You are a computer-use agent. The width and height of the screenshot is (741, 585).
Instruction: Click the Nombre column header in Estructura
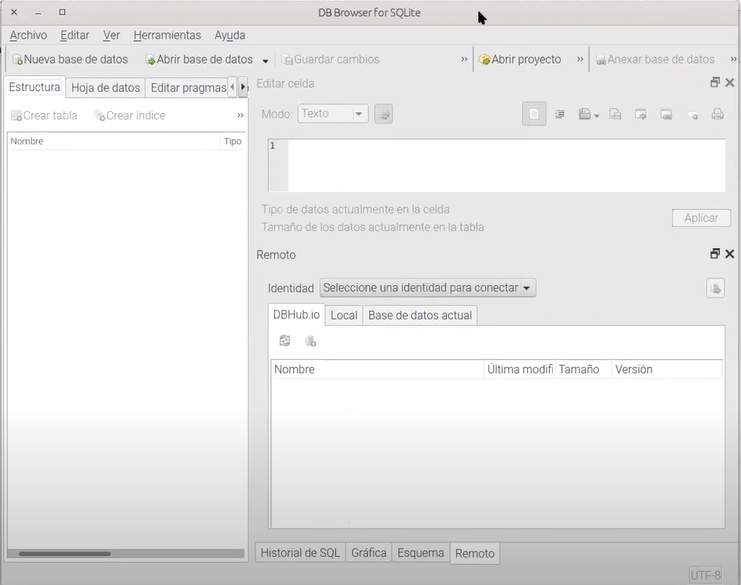point(114,141)
